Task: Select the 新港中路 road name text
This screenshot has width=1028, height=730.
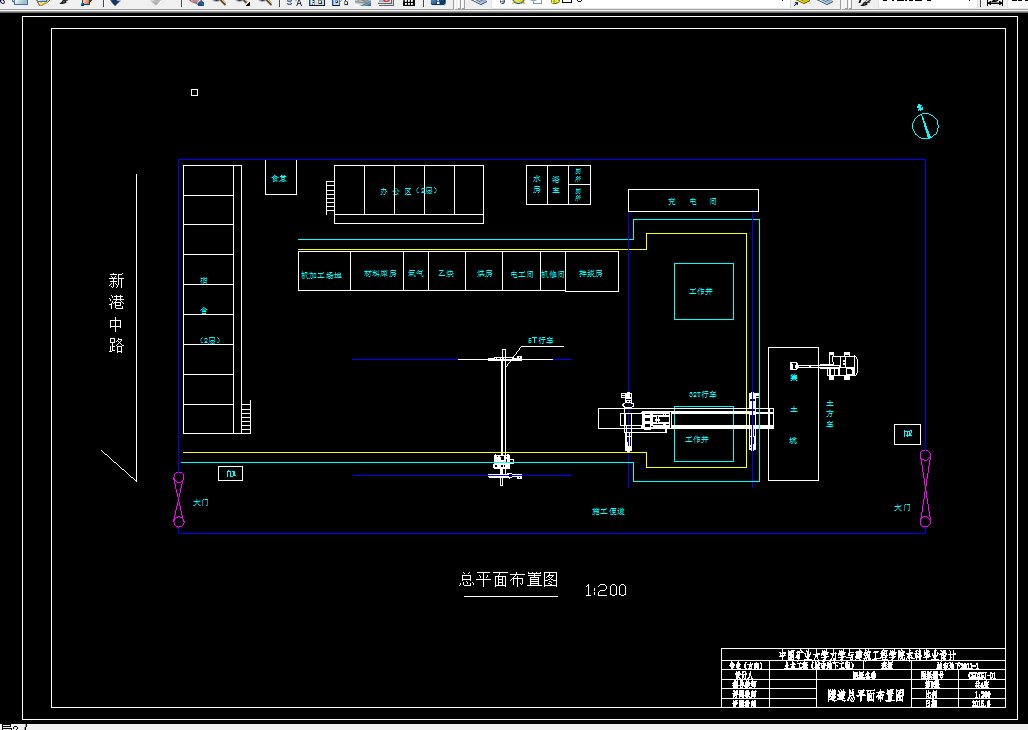Action: [x=116, y=314]
